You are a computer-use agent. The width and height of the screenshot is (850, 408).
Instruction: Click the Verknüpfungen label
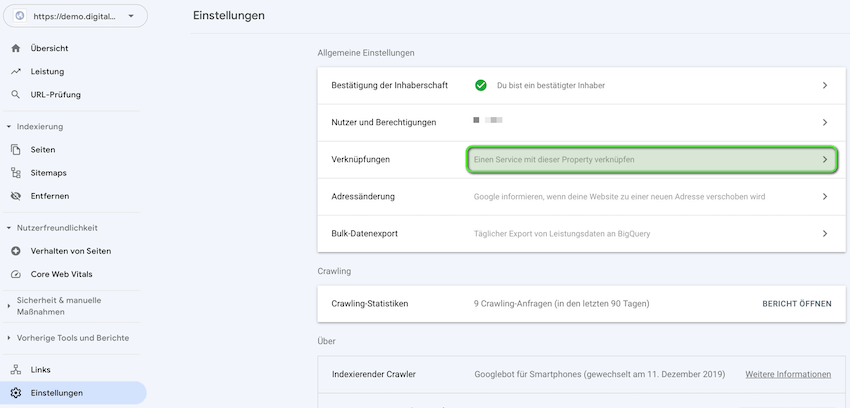point(360,160)
